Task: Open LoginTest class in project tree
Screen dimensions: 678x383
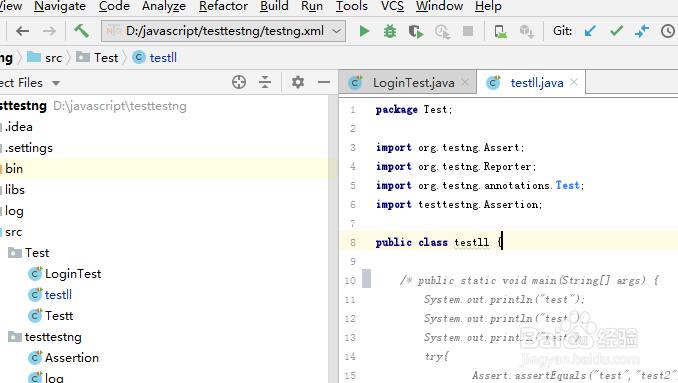Action: (x=65, y=274)
